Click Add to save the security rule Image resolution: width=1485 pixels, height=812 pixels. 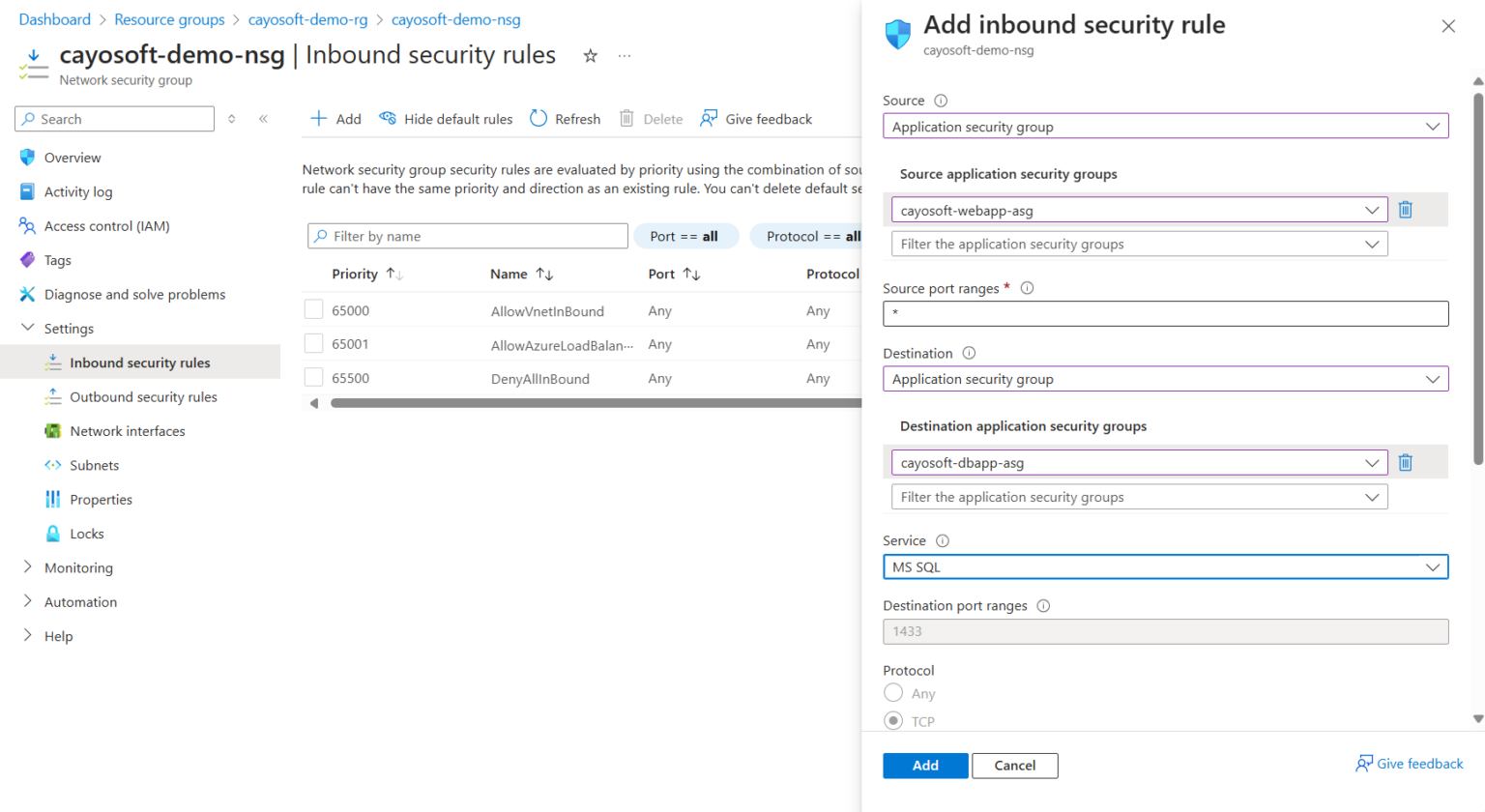pyautogui.click(x=924, y=765)
